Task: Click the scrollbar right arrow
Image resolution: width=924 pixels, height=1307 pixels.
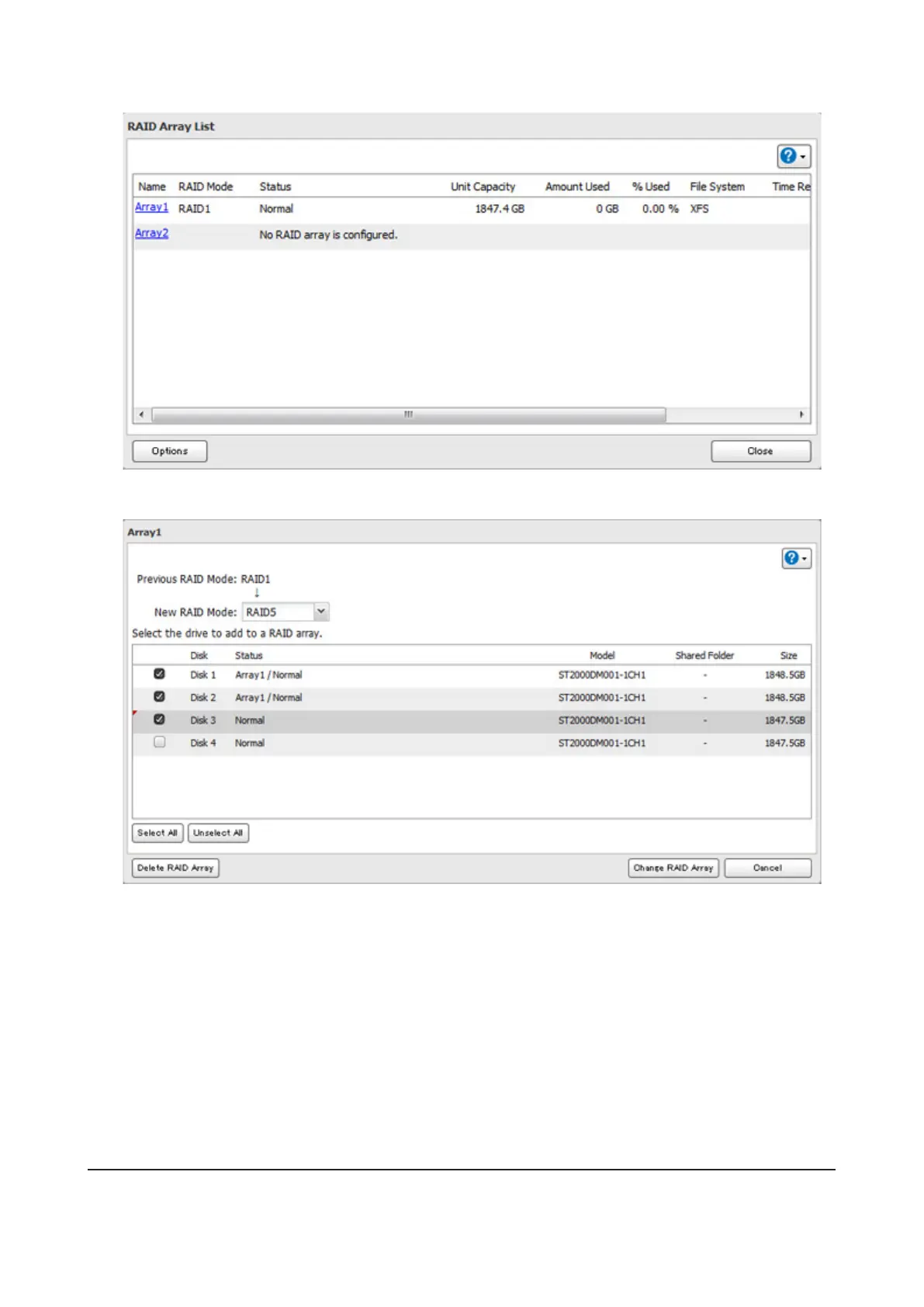Action: [801, 414]
